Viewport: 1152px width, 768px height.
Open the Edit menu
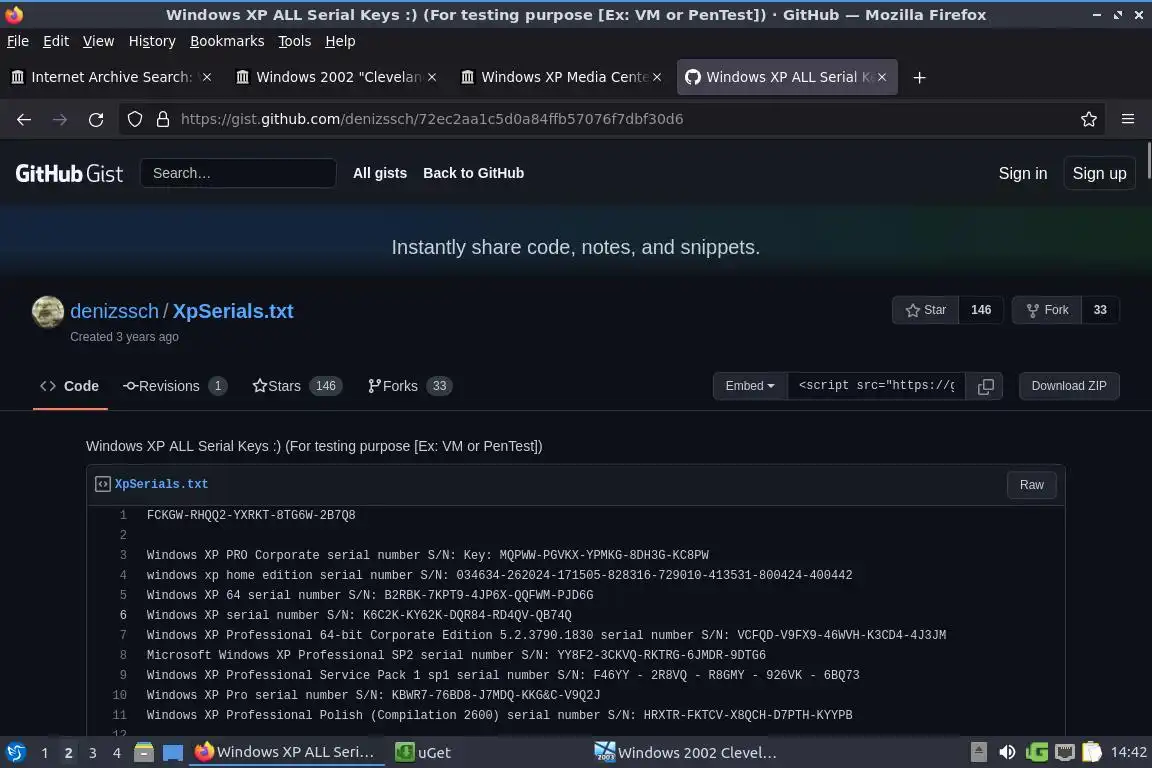click(x=56, y=41)
